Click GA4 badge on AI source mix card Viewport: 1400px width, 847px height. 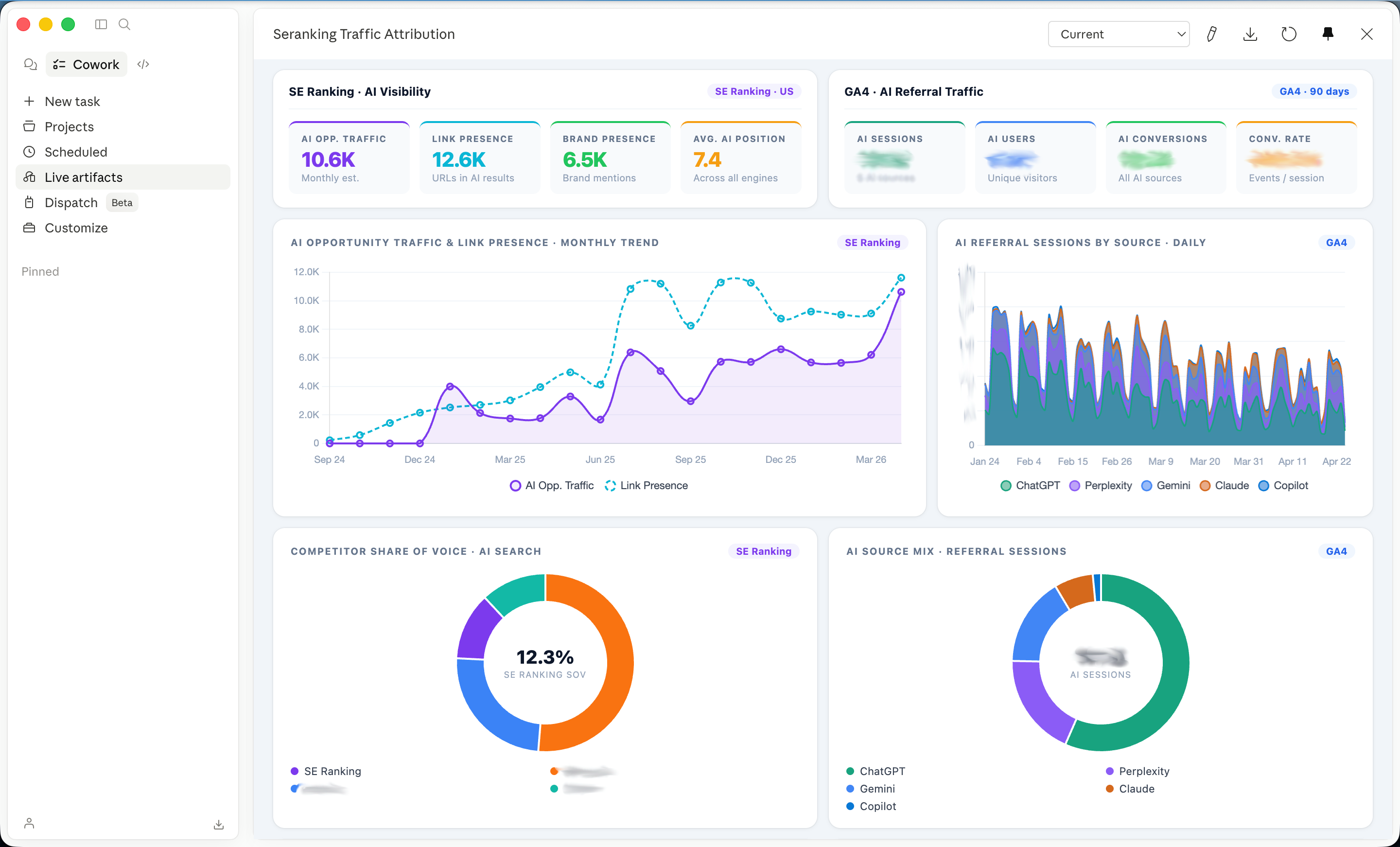pyautogui.click(x=1336, y=551)
